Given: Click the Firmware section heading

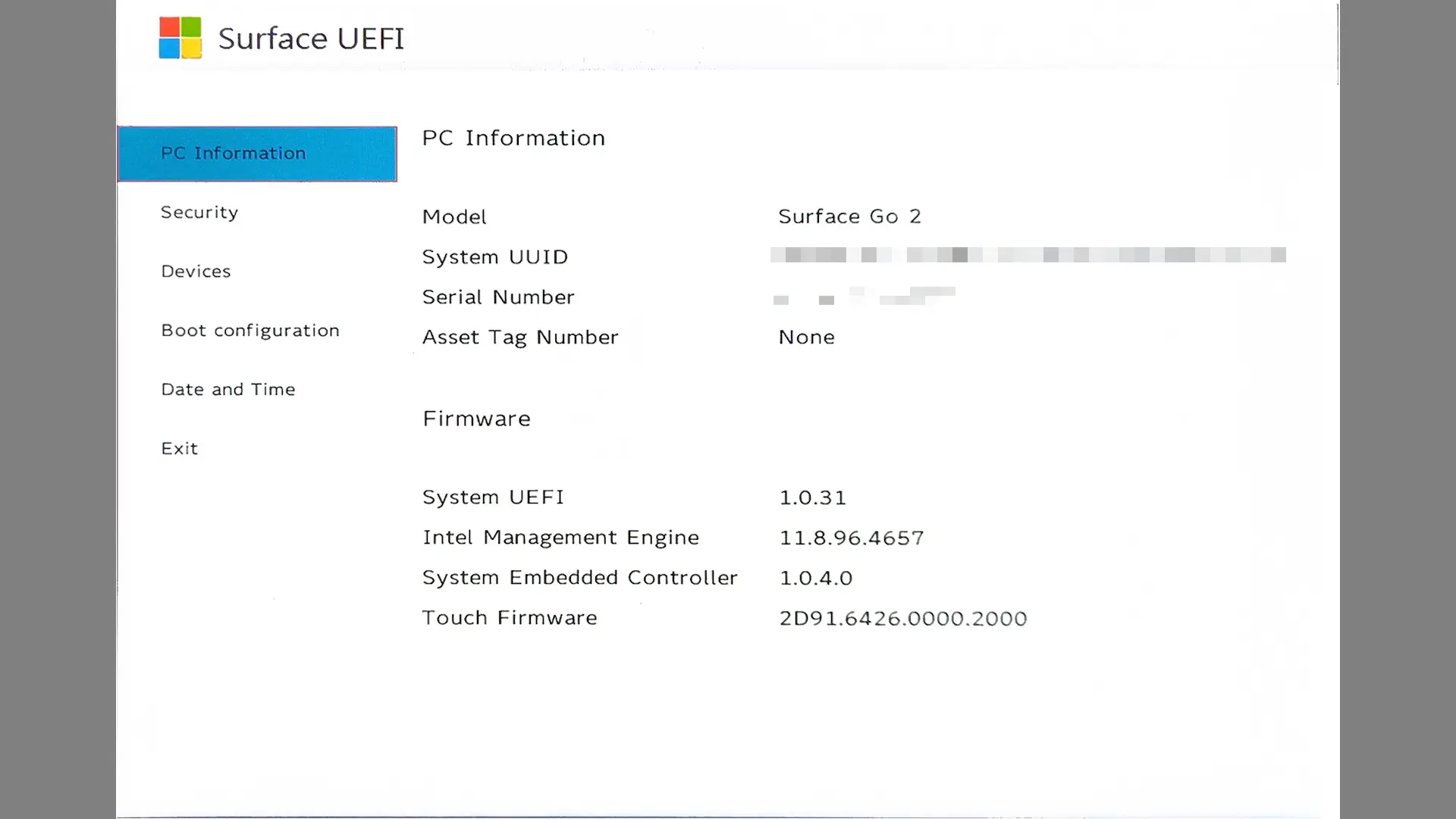Looking at the screenshot, I should tap(477, 419).
